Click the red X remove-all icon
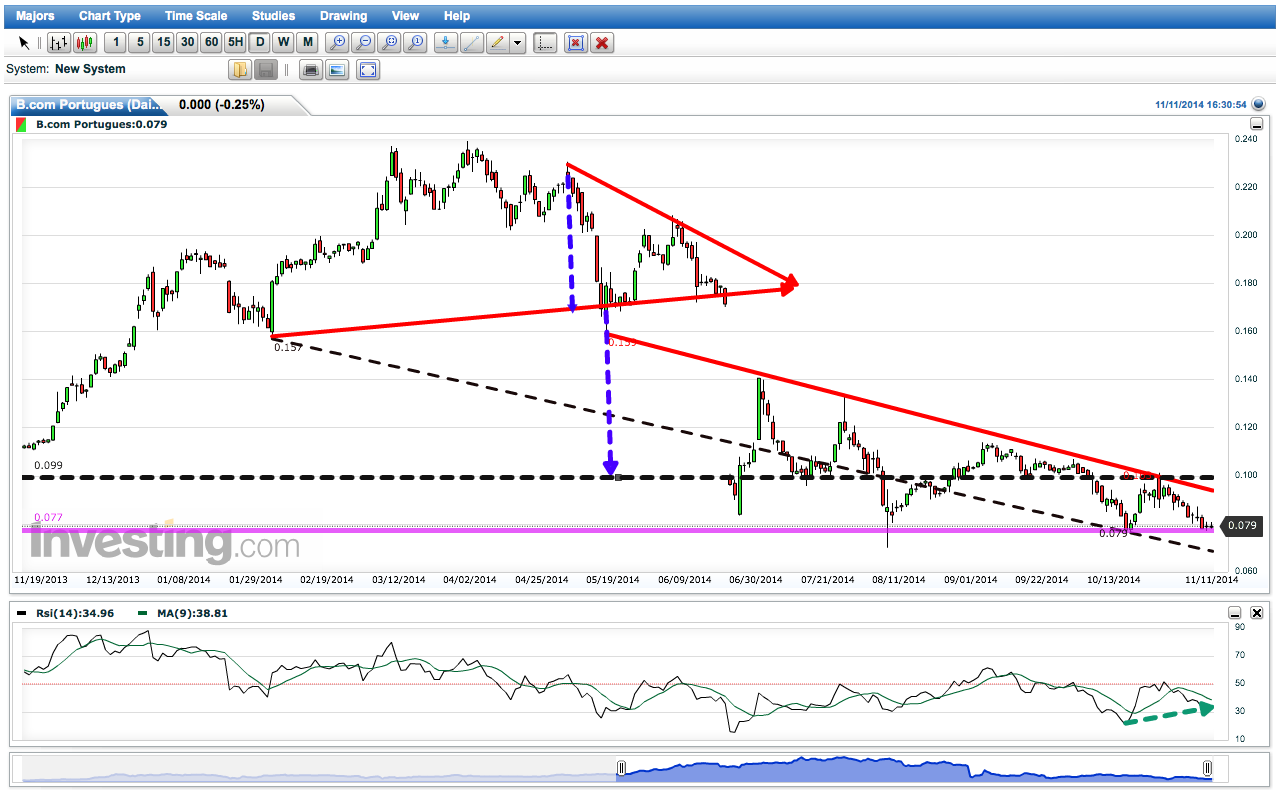 click(601, 43)
